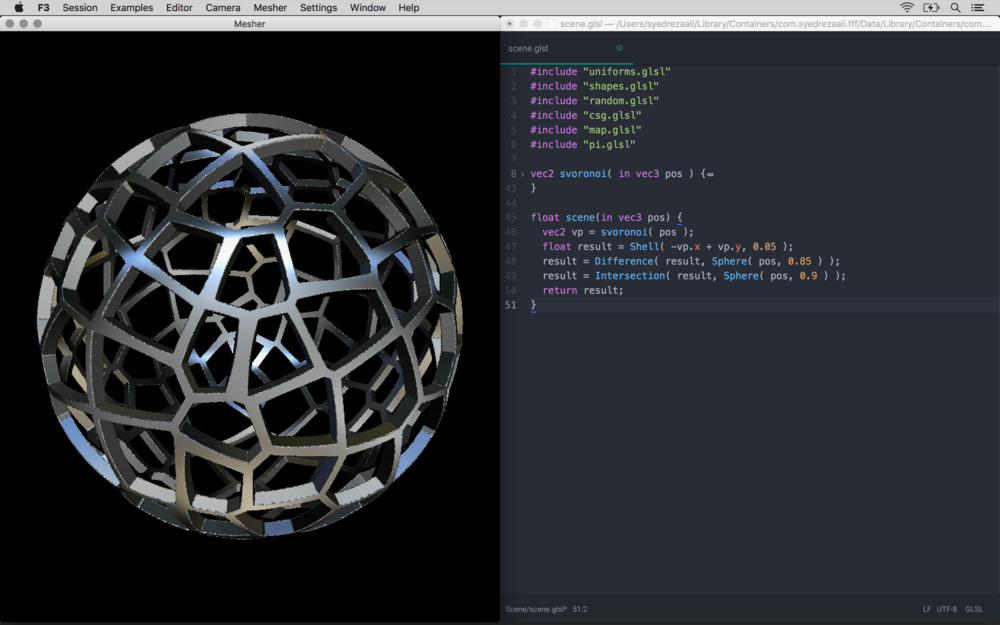Viewport: 1000px width, 625px height.
Task: Open the Apple menu
Action: [x=18, y=8]
